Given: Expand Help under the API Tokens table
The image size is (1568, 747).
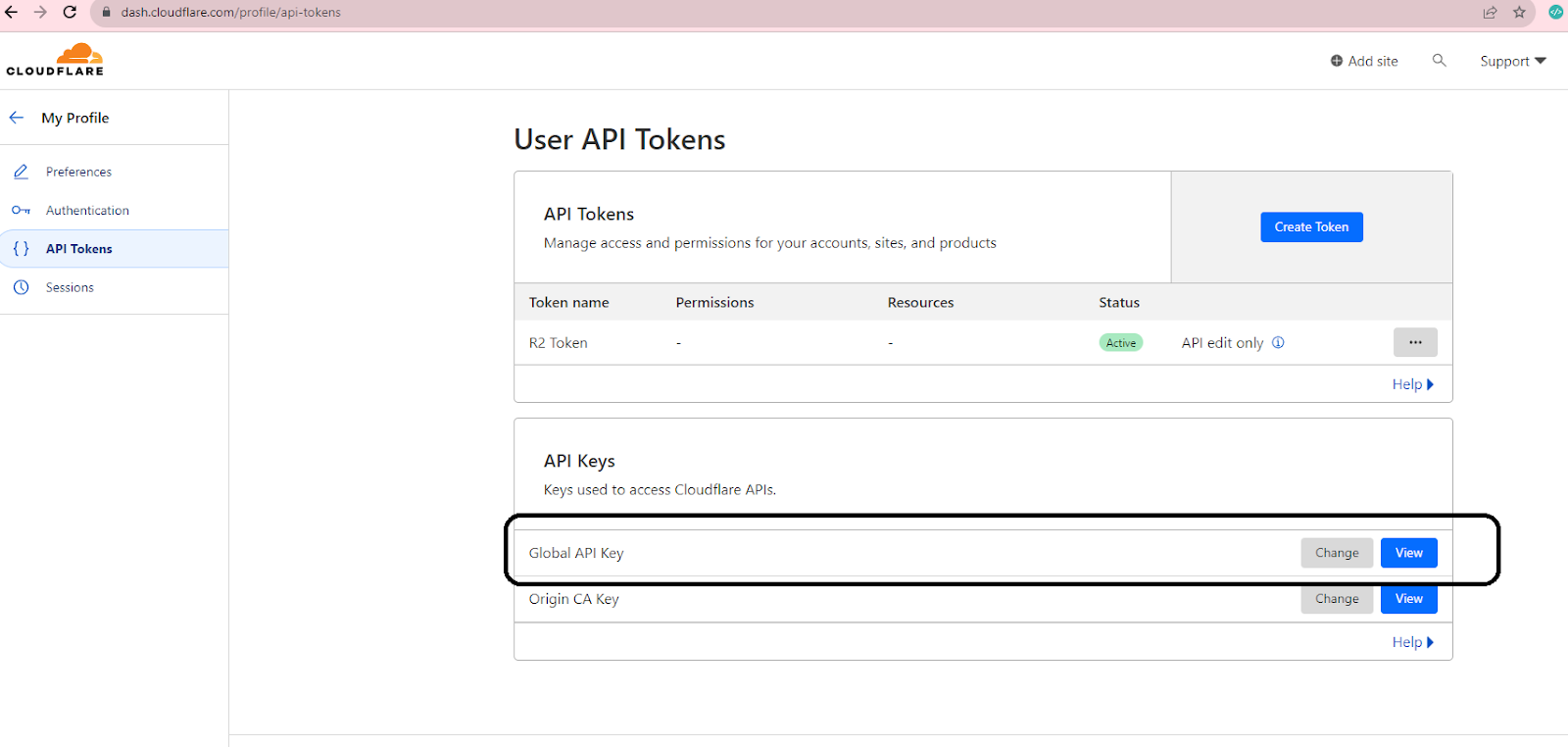Looking at the screenshot, I should coord(1412,384).
